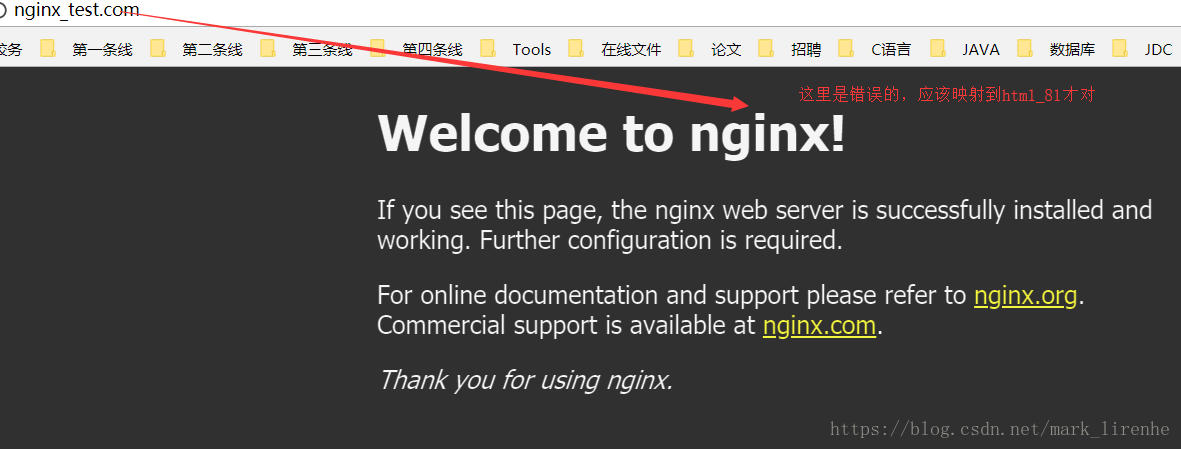
Task: Open the 数据库 bookmark folder
Action: click(1056, 50)
